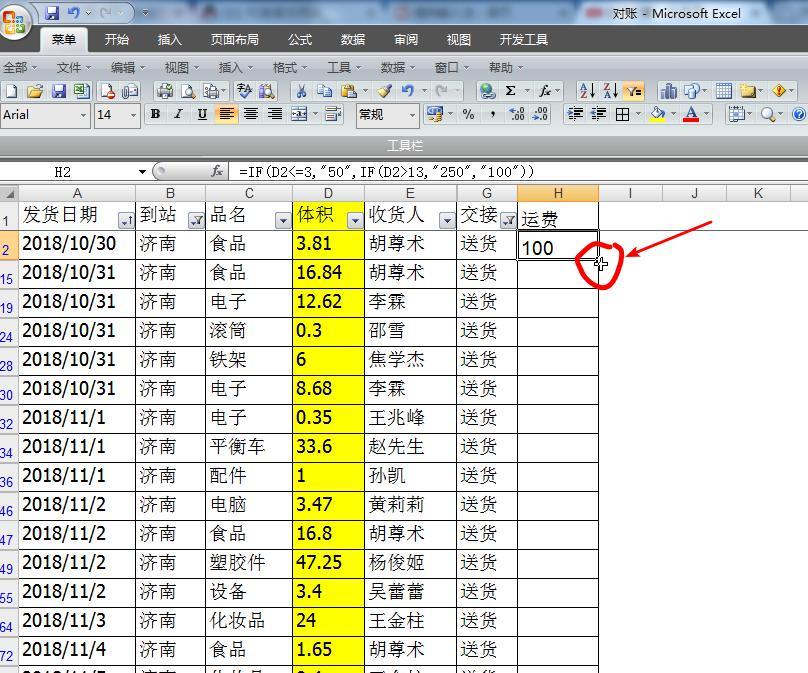
Task: Open the 常规 number format dropdown
Action: [412, 115]
